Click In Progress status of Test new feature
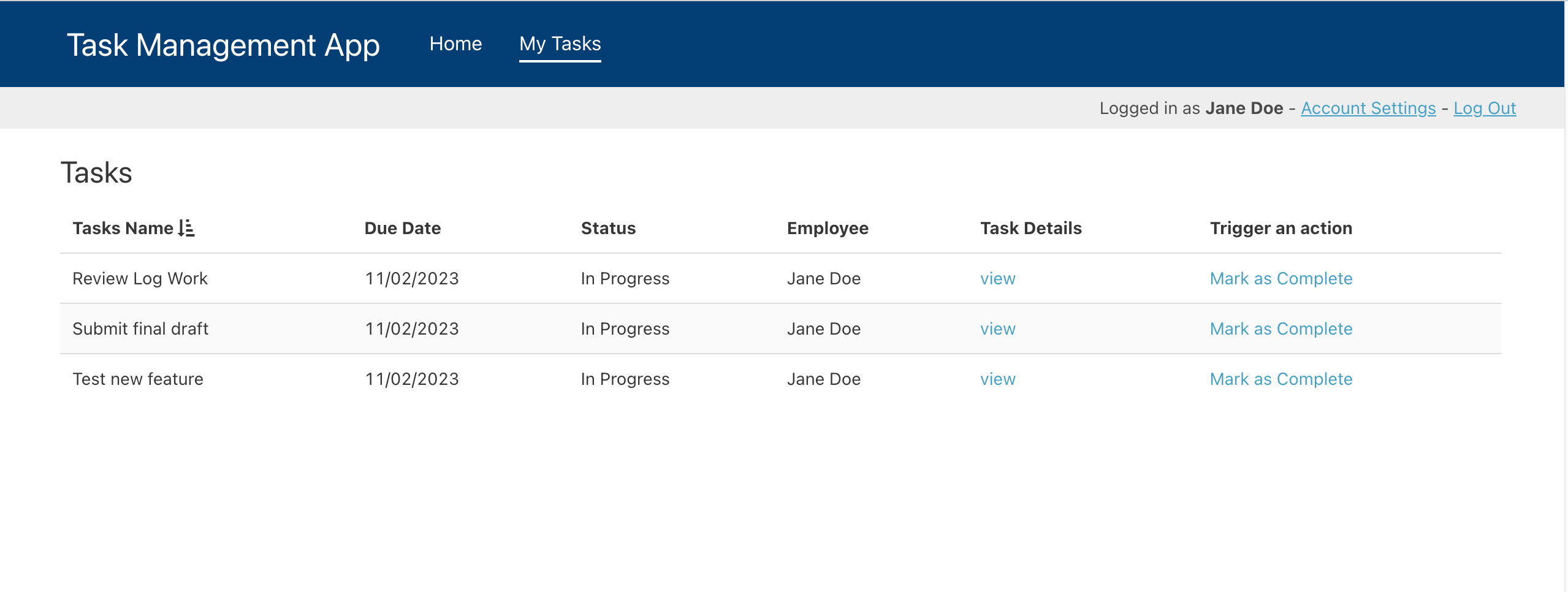 point(625,379)
